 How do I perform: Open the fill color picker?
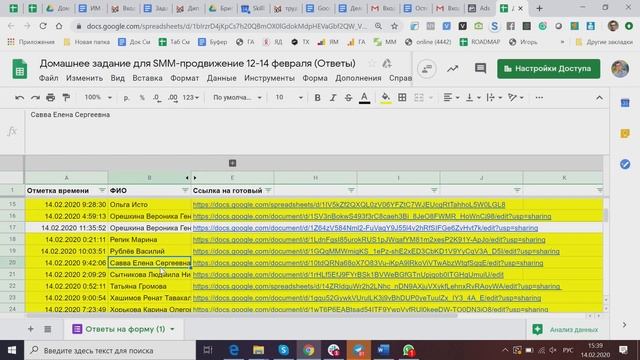385,98
